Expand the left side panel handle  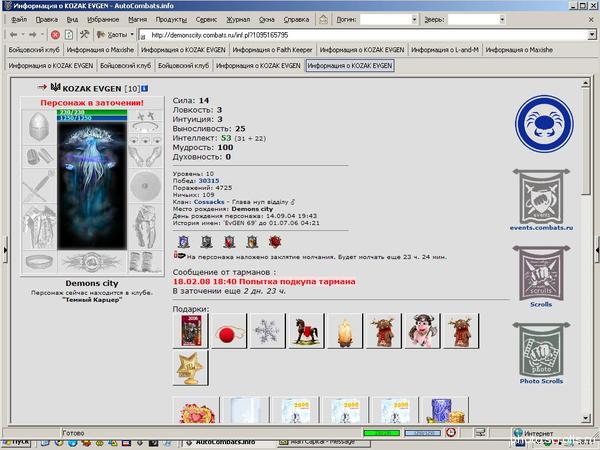click(x=5, y=249)
